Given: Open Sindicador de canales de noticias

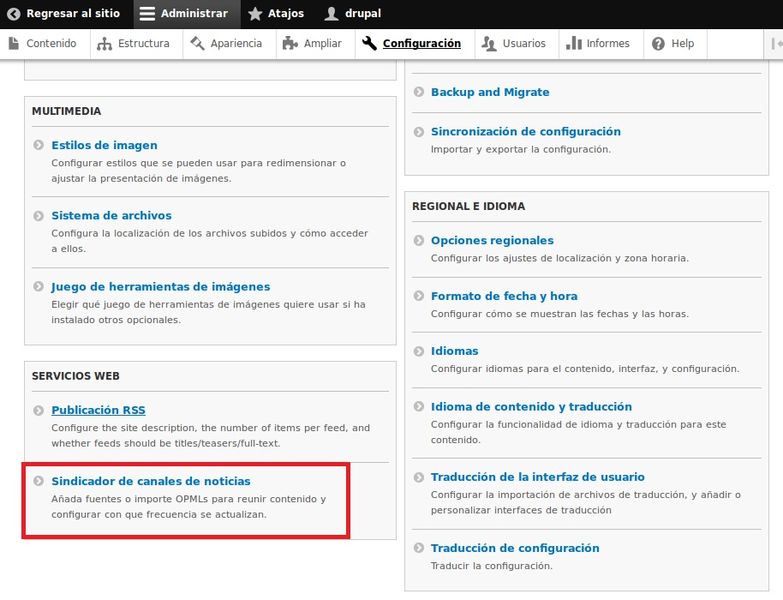Looking at the screenshot, I should tap(151, 481).
